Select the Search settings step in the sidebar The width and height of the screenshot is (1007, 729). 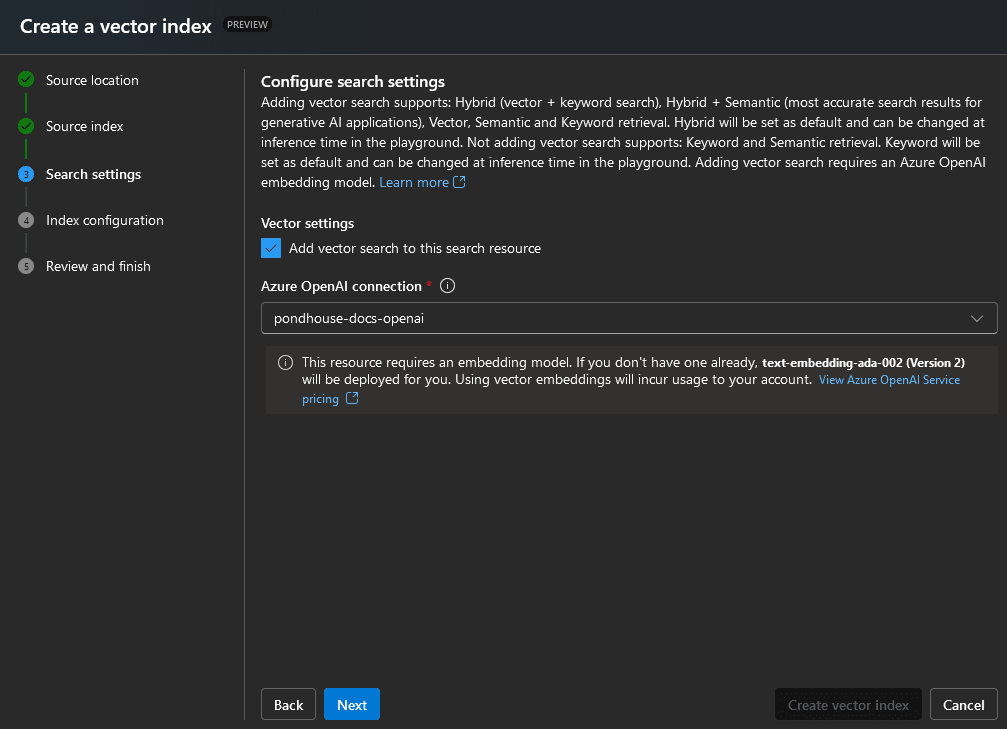pyautogui.click(x=92, y=174)
